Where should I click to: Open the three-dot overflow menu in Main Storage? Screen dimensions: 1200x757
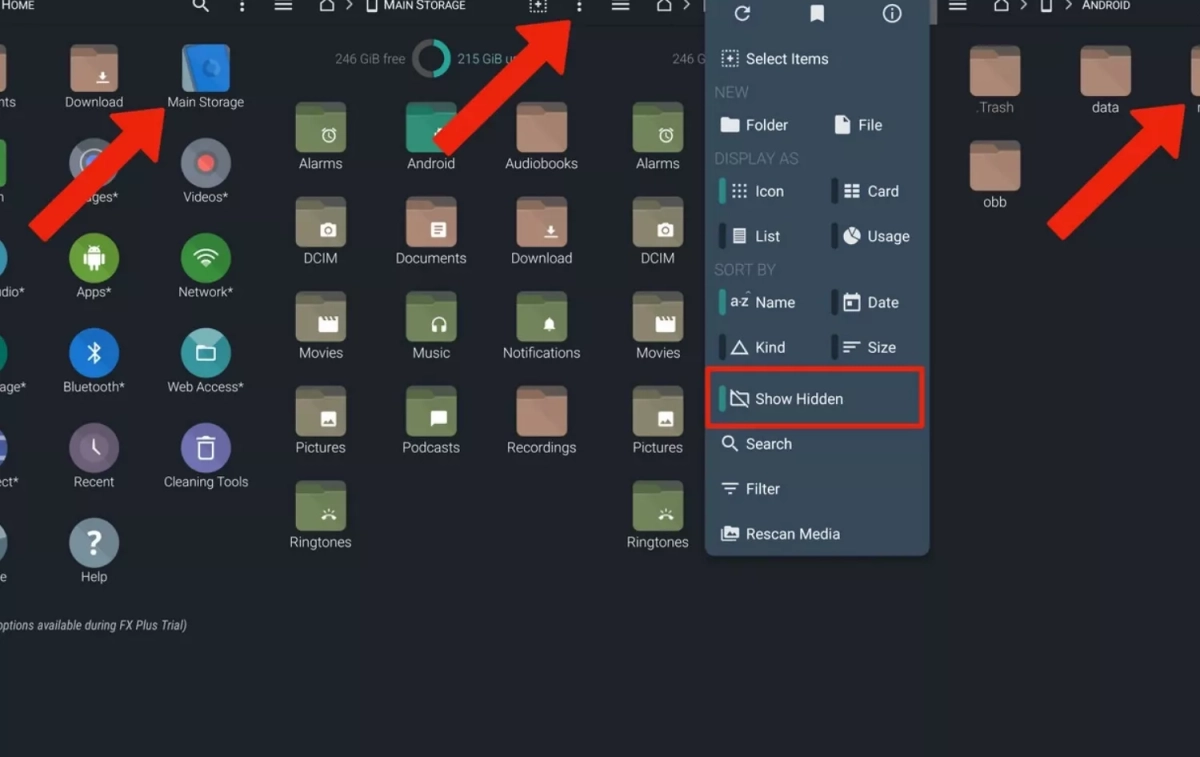[579, 7]
